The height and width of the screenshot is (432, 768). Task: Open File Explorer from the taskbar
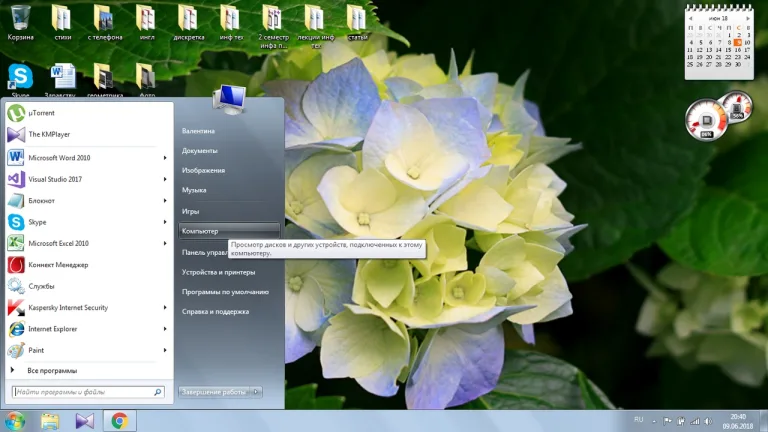click(x=50, y=421)
